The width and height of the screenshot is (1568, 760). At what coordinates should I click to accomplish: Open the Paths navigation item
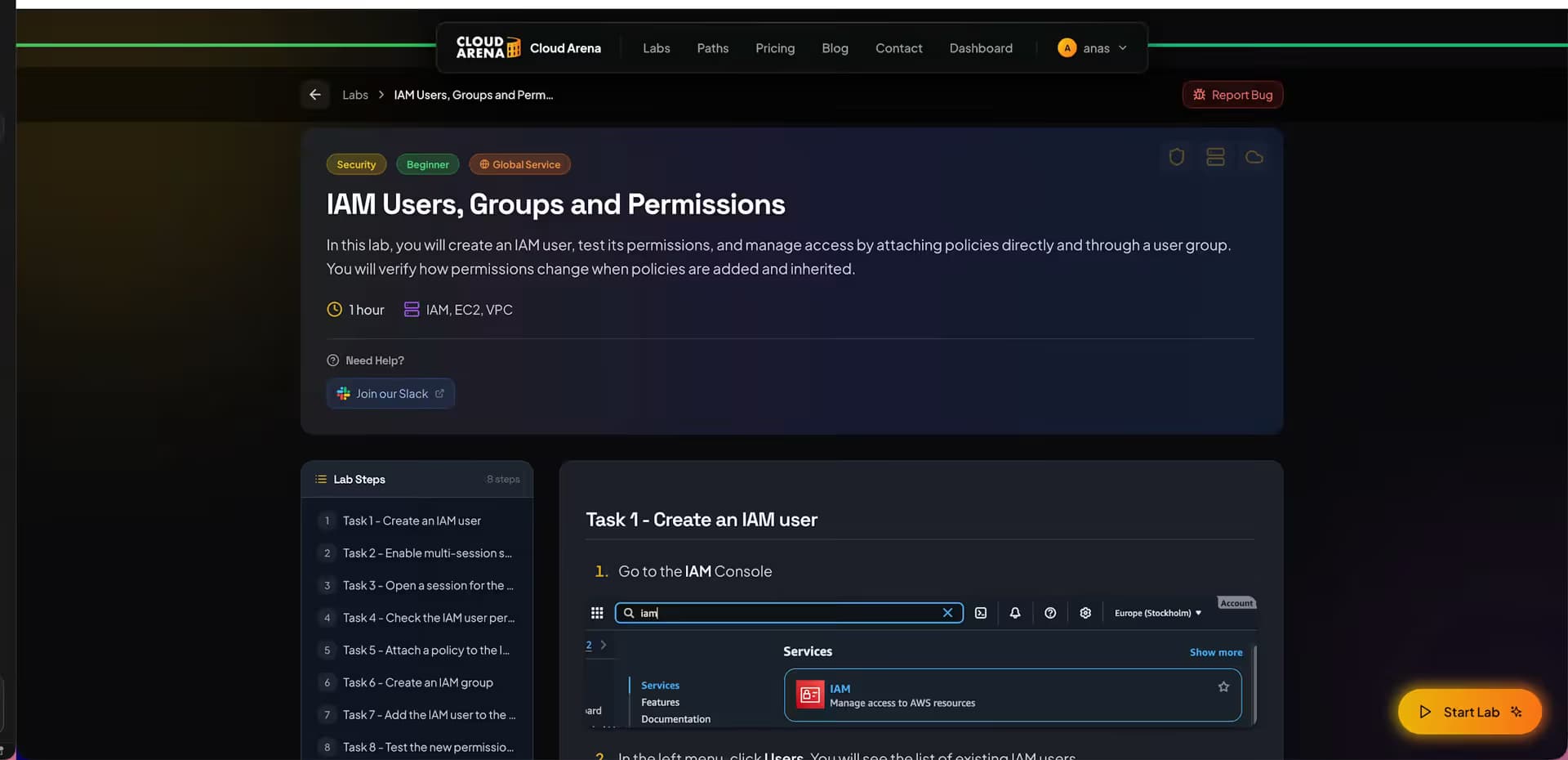(713, 48)
